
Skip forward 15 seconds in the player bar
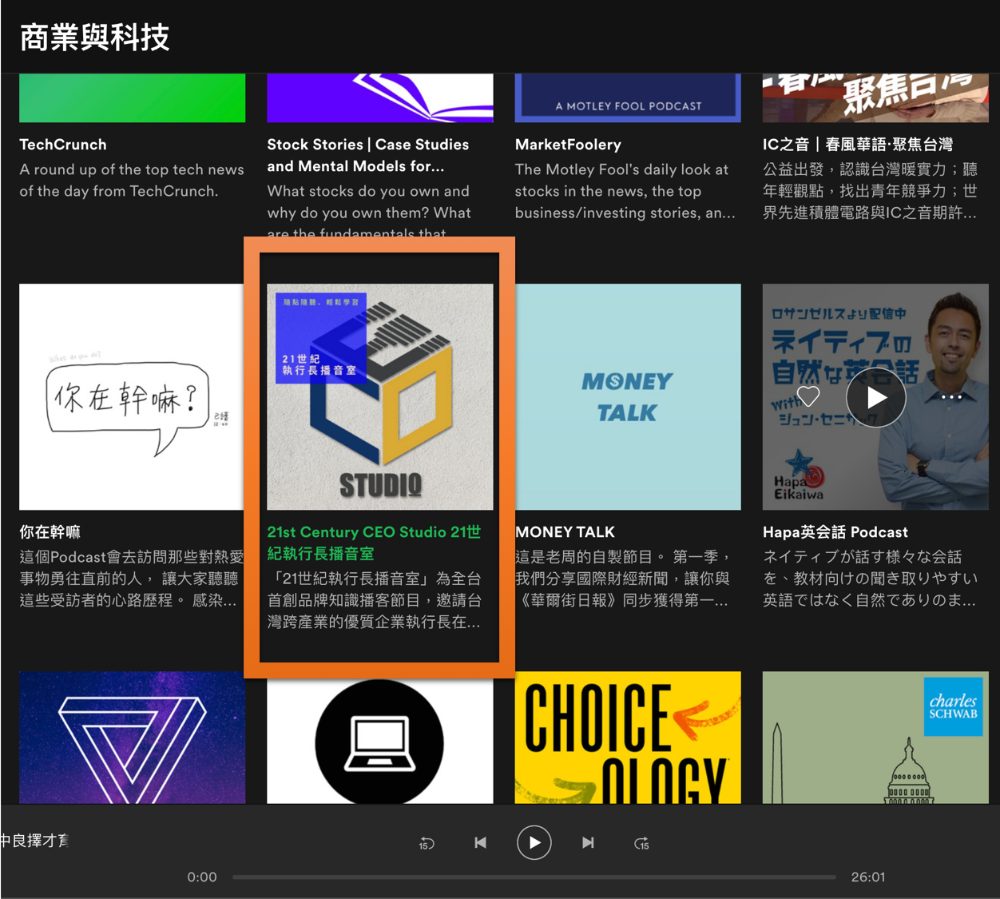[x=642, y=844]
